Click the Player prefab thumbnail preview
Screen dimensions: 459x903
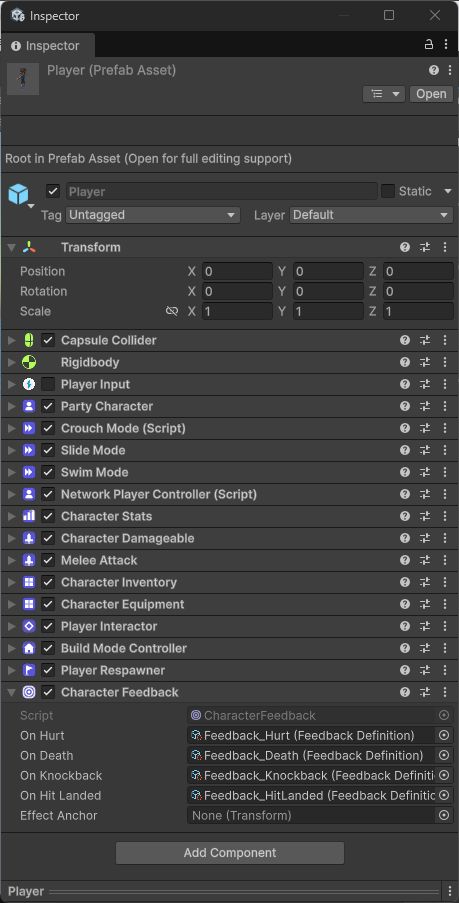click(23, 79)
